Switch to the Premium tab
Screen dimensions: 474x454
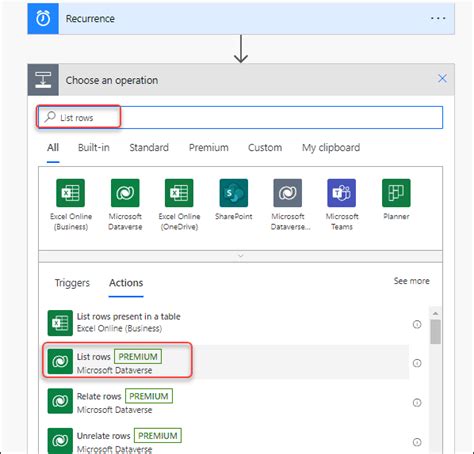tap(209, 148)
